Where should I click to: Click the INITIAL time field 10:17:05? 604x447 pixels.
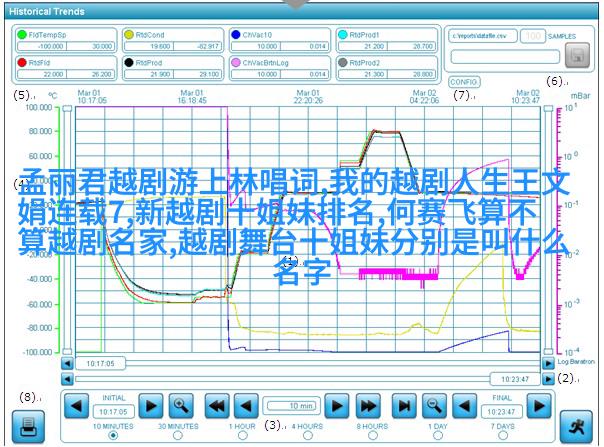[x=113, y=412]
